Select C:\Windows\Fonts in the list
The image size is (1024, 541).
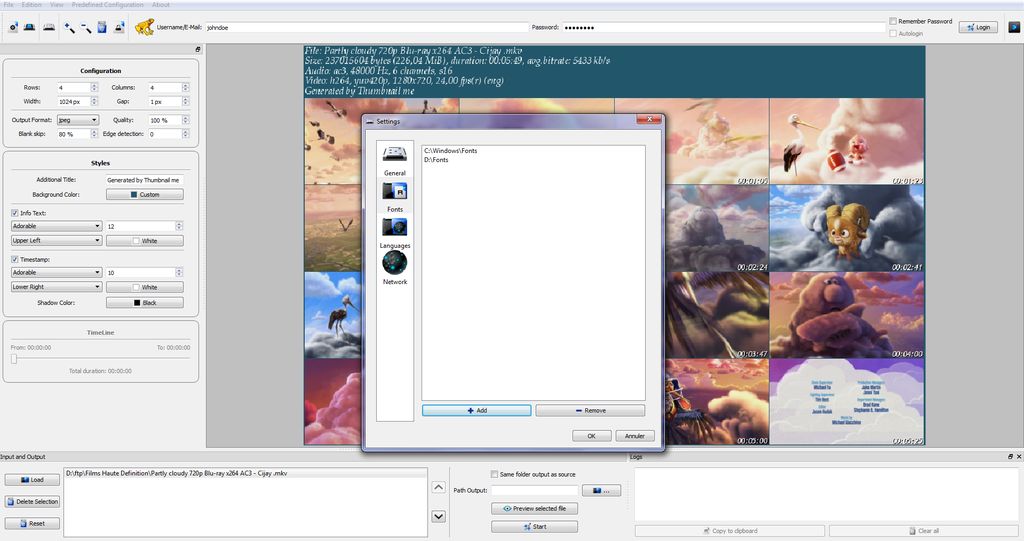coord(451,151)
